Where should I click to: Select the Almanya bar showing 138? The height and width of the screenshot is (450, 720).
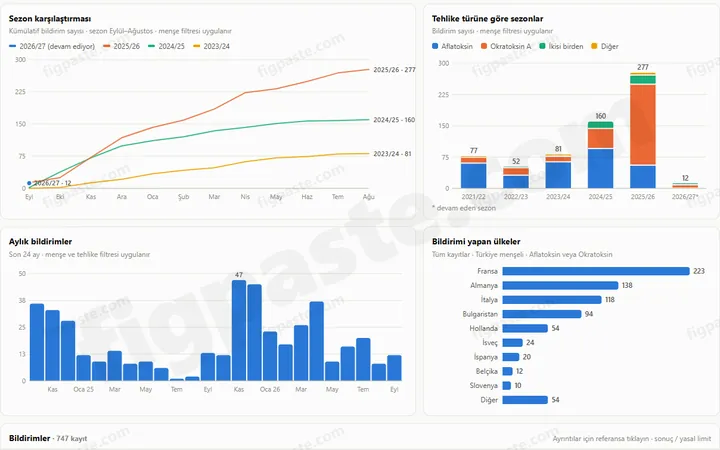[x=560, y=286]
